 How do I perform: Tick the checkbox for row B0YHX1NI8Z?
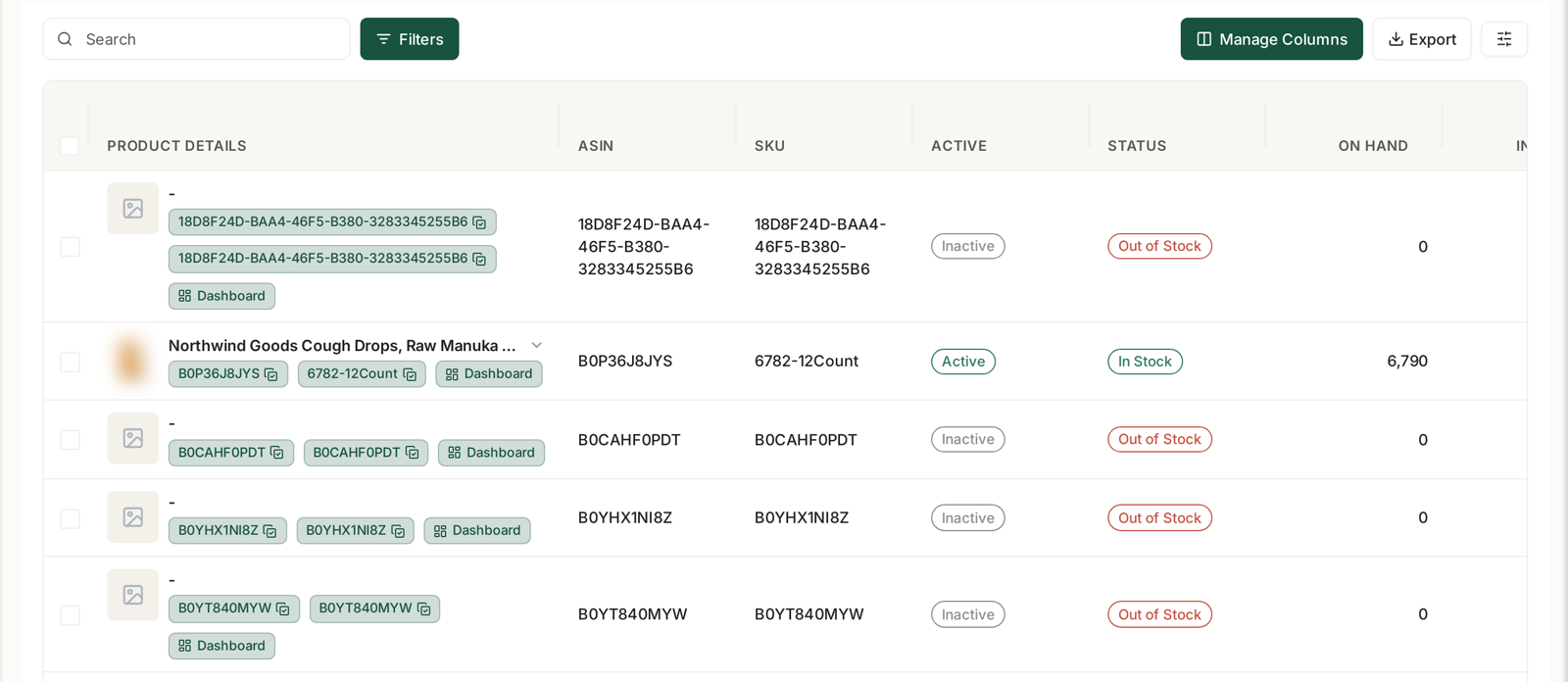[x=70, y=518]
